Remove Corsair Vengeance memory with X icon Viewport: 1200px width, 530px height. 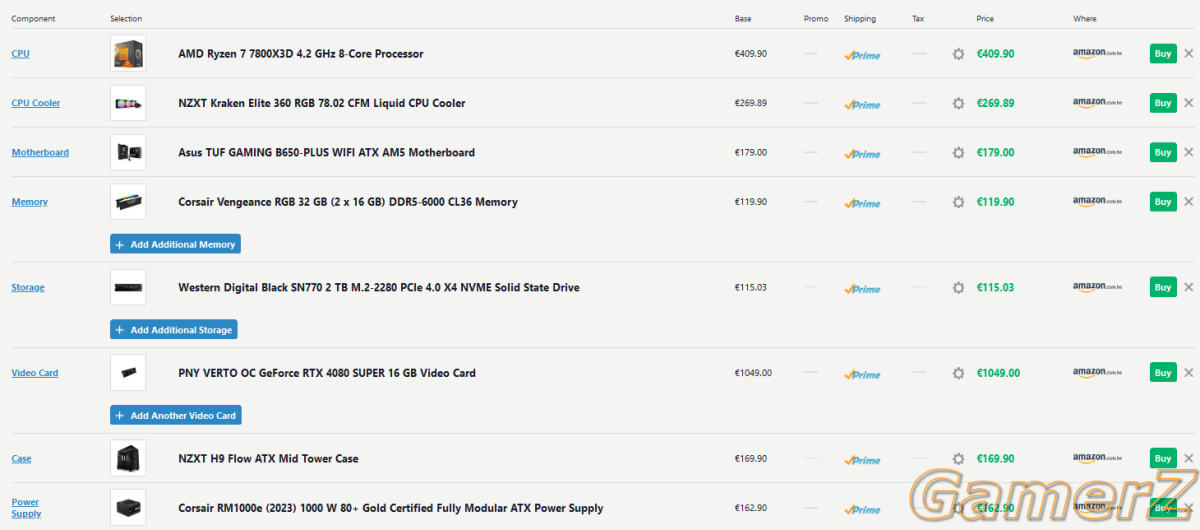tap(1188, 202)
